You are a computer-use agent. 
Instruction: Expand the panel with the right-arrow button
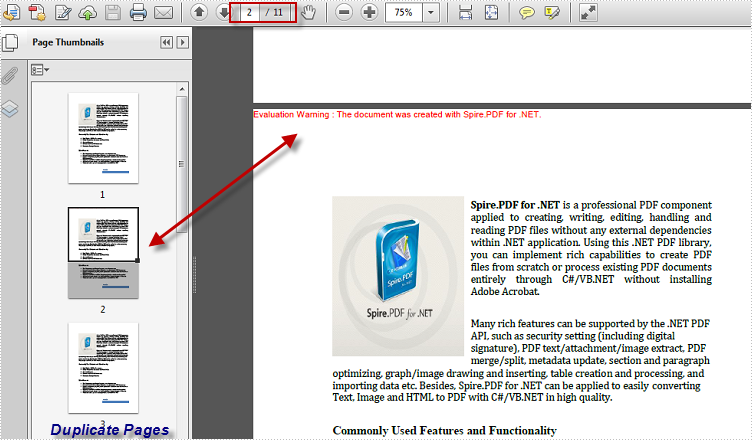click(183, 42)
